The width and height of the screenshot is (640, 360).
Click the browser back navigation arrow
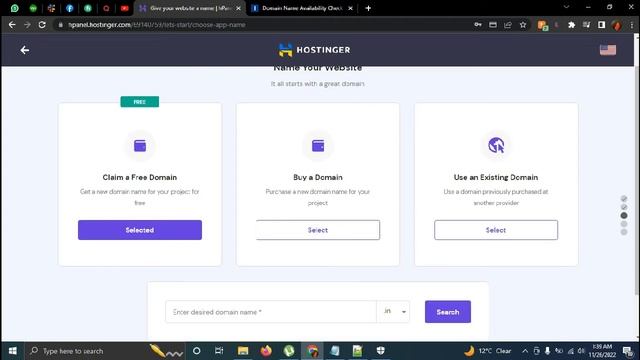12,25
